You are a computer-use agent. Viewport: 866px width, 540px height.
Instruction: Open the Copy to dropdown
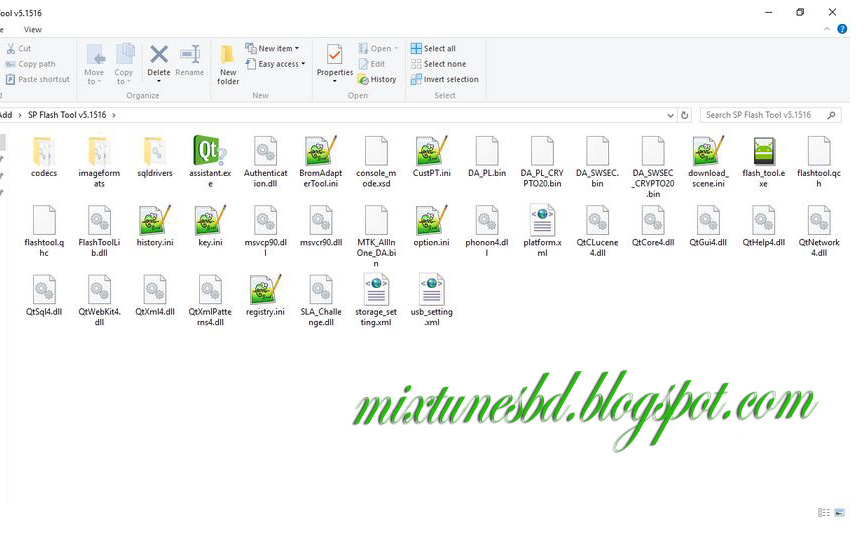(x=124, y=65)
